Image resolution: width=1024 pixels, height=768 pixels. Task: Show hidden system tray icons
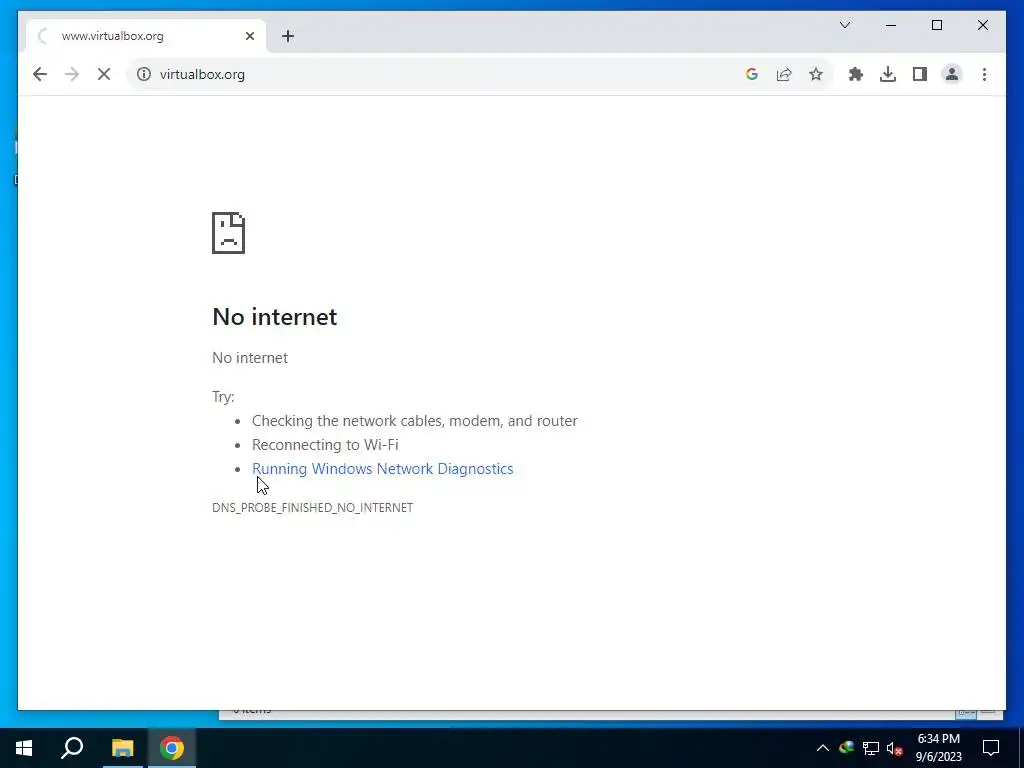pyautogui.click(x=823, y=748)
